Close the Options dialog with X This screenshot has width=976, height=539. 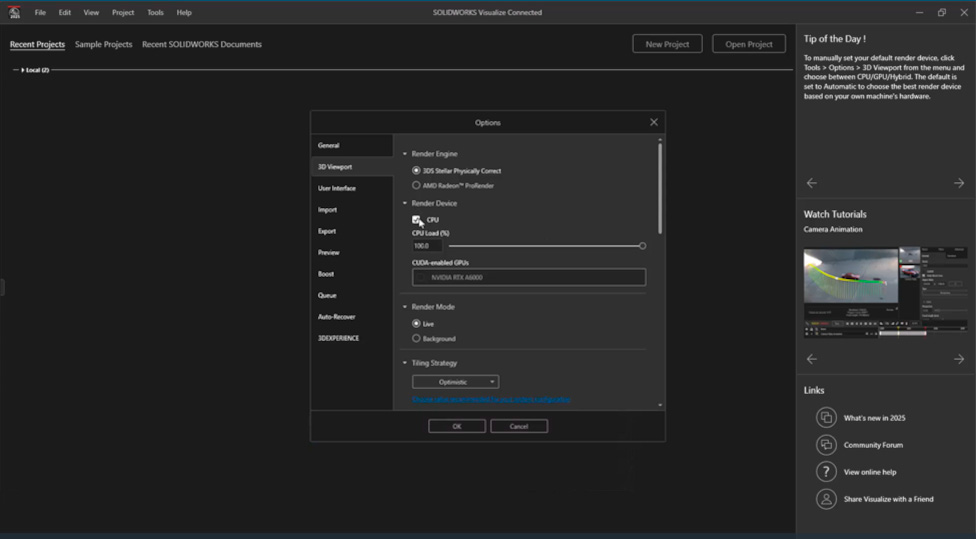654,122
